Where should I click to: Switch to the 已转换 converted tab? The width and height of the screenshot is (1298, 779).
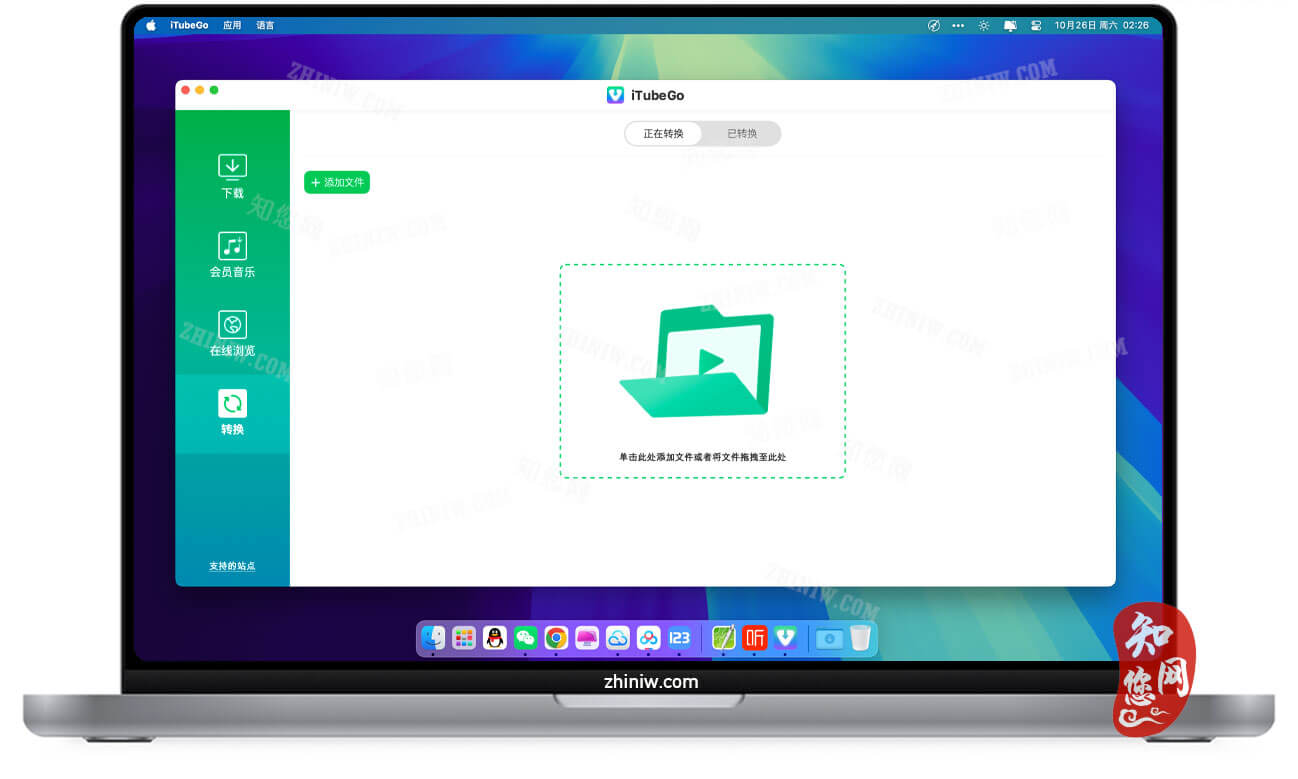(x=741, y=133)
